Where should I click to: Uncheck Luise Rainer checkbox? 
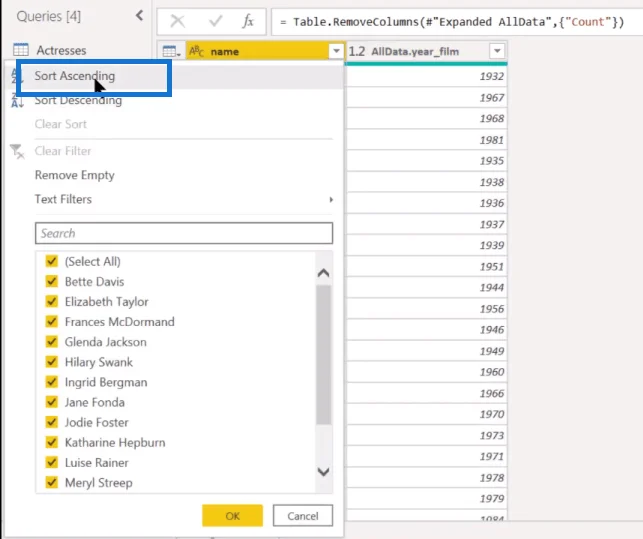tap(52, 462)
